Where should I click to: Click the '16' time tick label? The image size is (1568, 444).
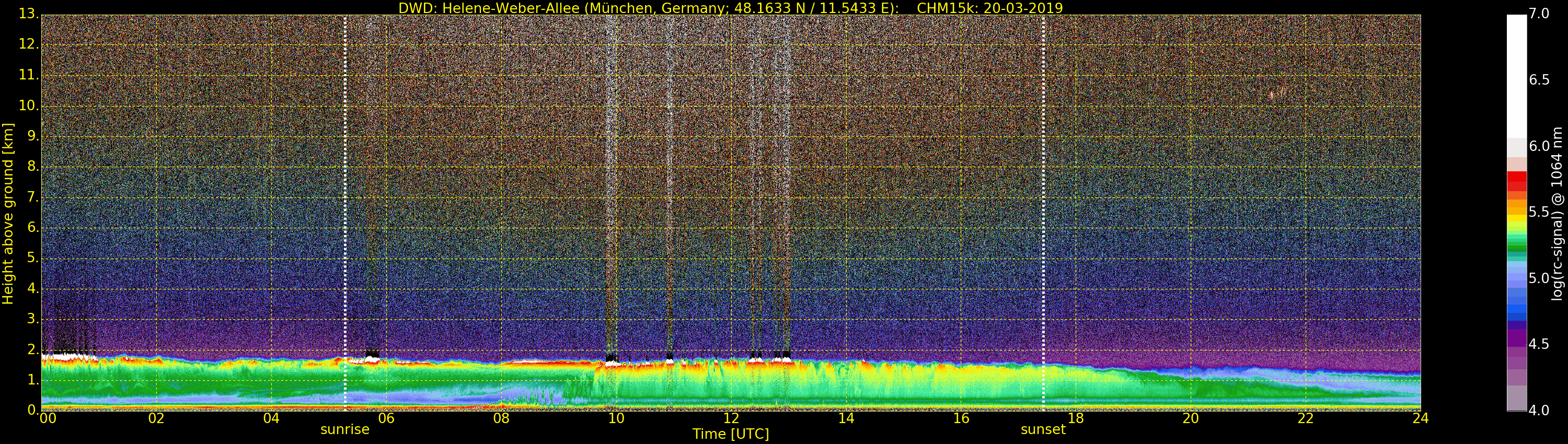(x=961, y=418)
